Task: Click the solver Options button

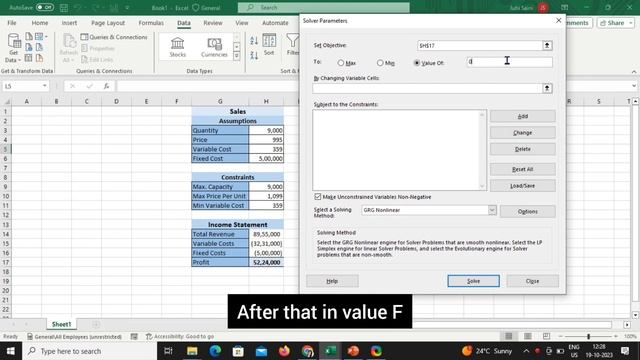Action: (527, 211)
